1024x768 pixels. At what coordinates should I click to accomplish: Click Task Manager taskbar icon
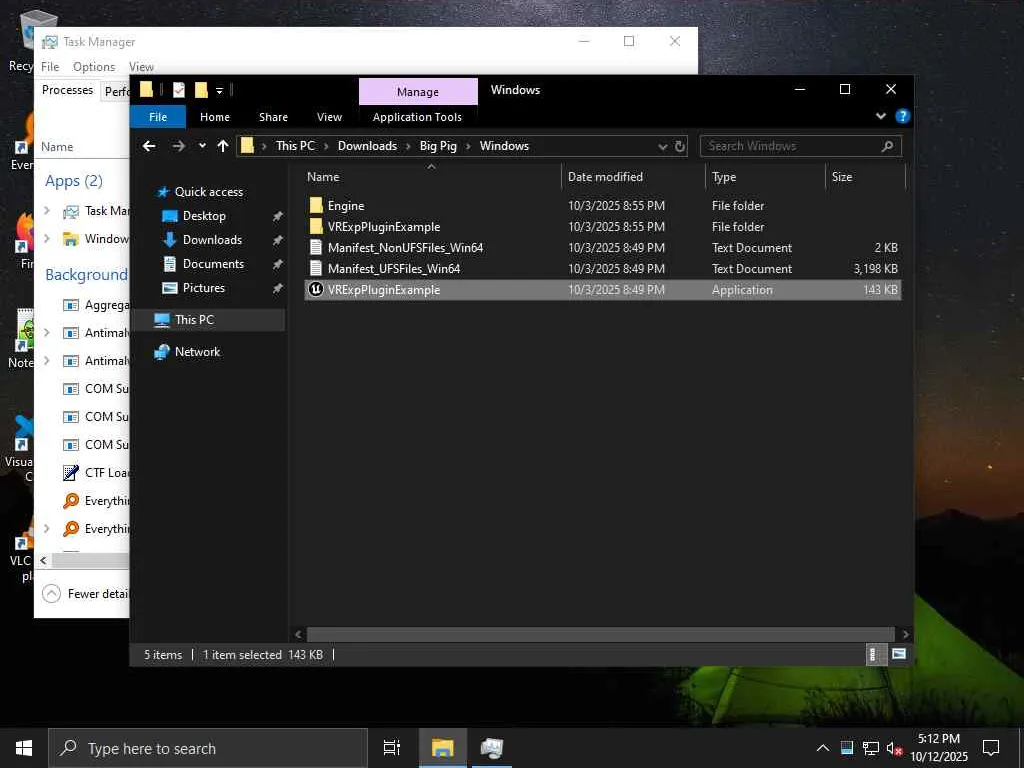point(491,748)
